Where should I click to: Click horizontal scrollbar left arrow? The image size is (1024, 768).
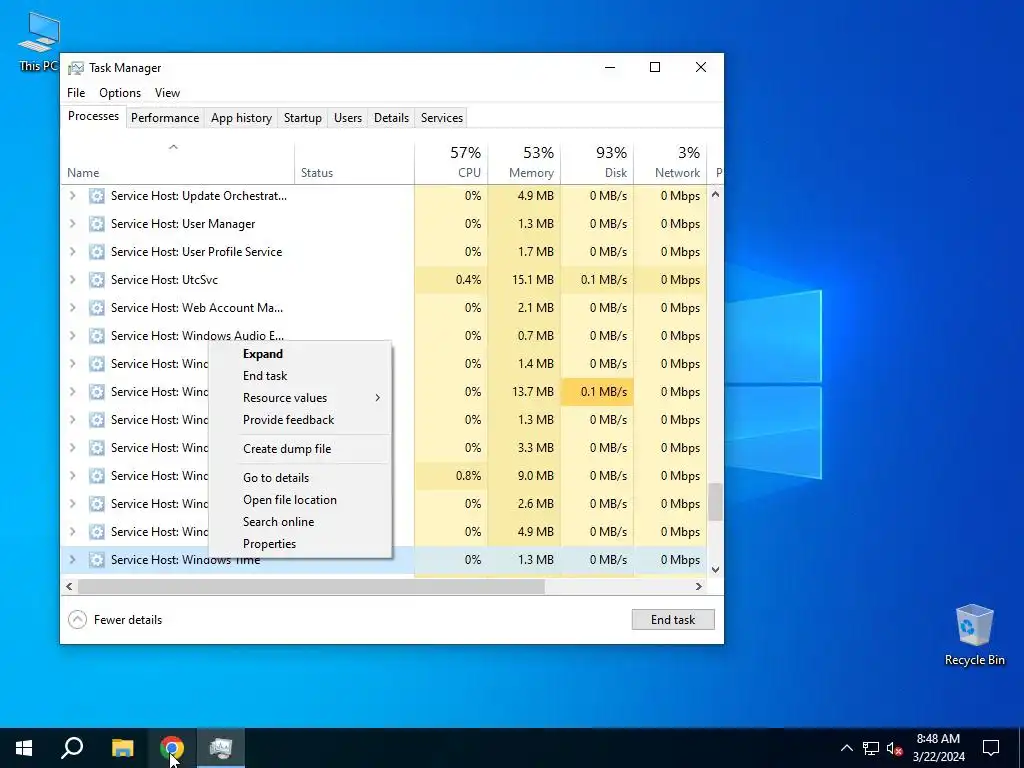(x=69, y=586)
